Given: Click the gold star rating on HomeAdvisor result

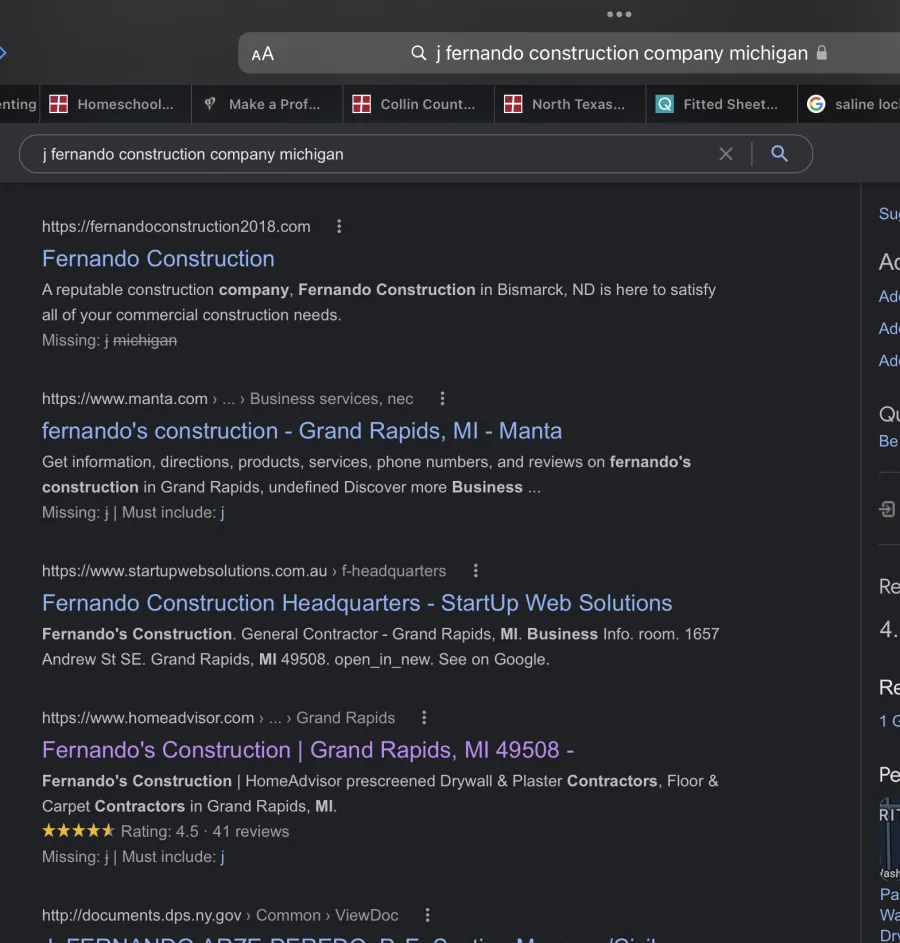Looking at the screenshot, I should pos(78,831).
